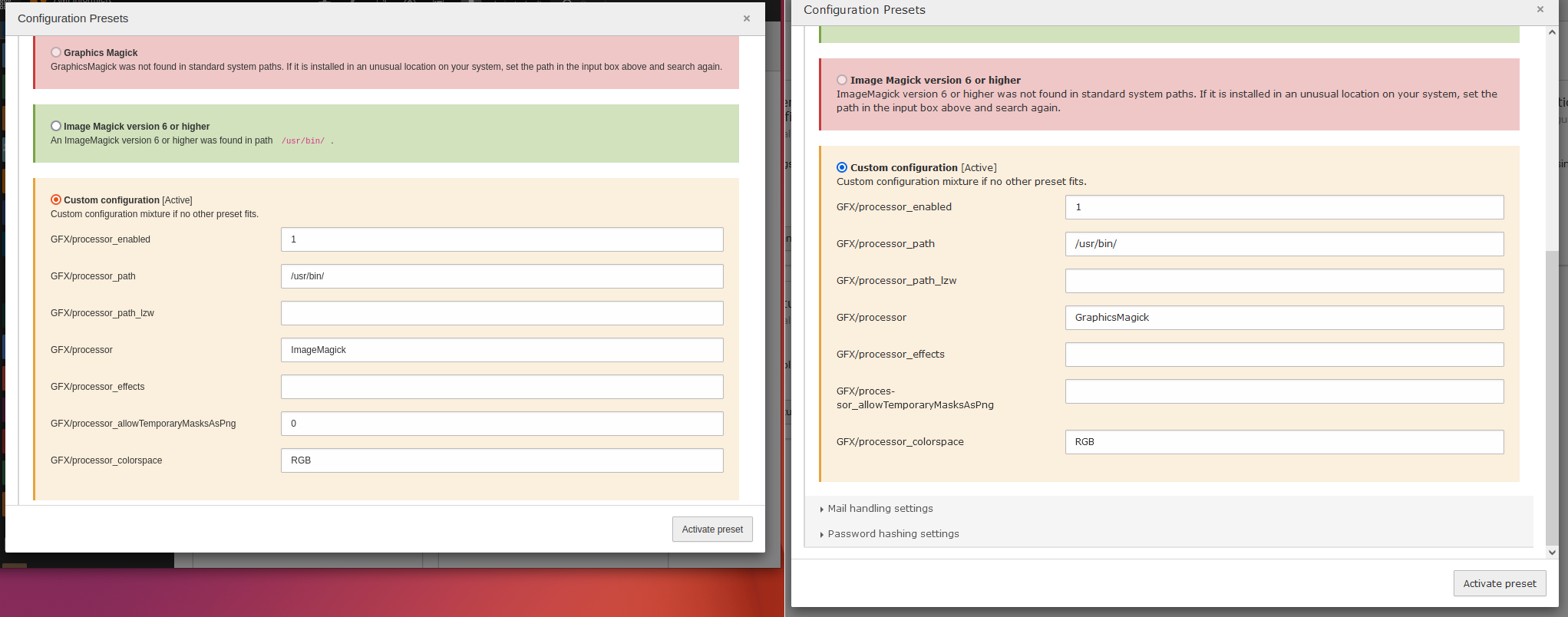The height and width of the screenshot is (617, 1568).
Task: Expand Mail handling settings section
Action: coord(880,508)
